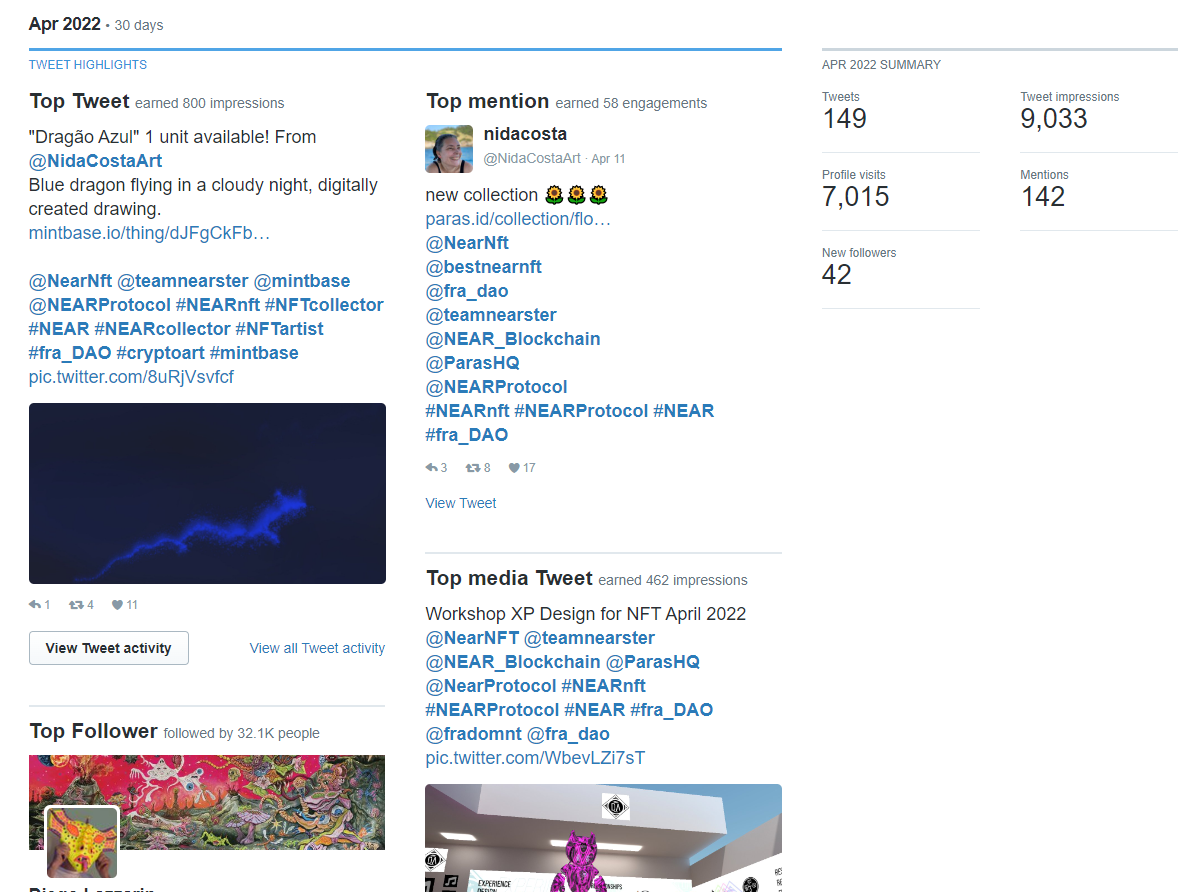Open mintbase.io/thing link in Top Tweet
The width and height of the screenshot is (1187, 892).
(x=149, y=232)
